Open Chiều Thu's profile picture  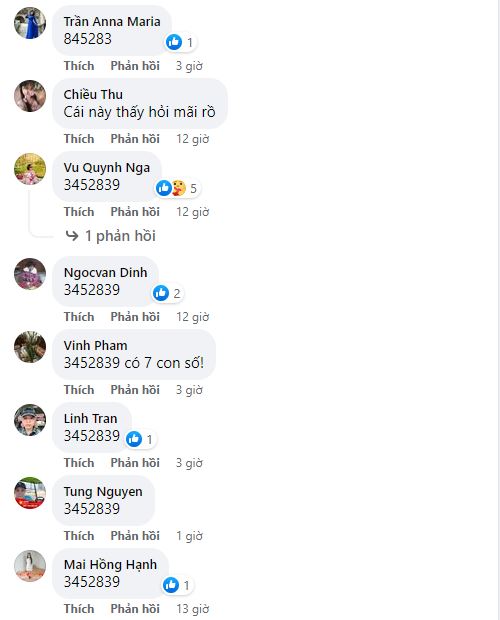coord(30,96)
